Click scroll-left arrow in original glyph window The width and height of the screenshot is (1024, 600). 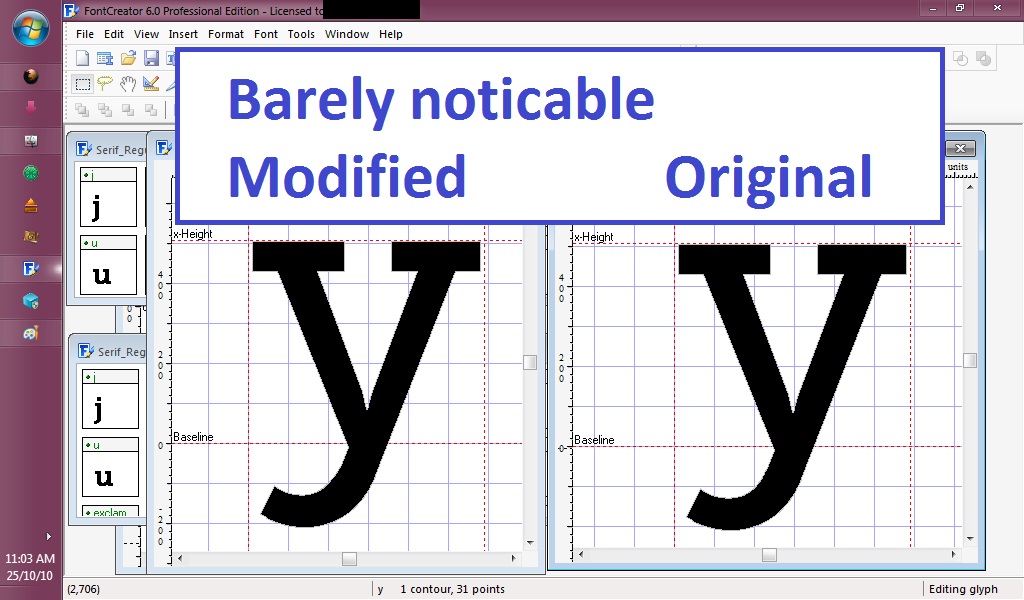click(x=581, y=555)
